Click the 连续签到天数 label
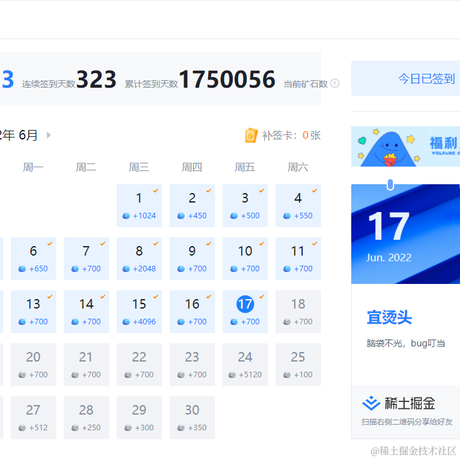Screen dimensions: 460x460 [49, 84]
